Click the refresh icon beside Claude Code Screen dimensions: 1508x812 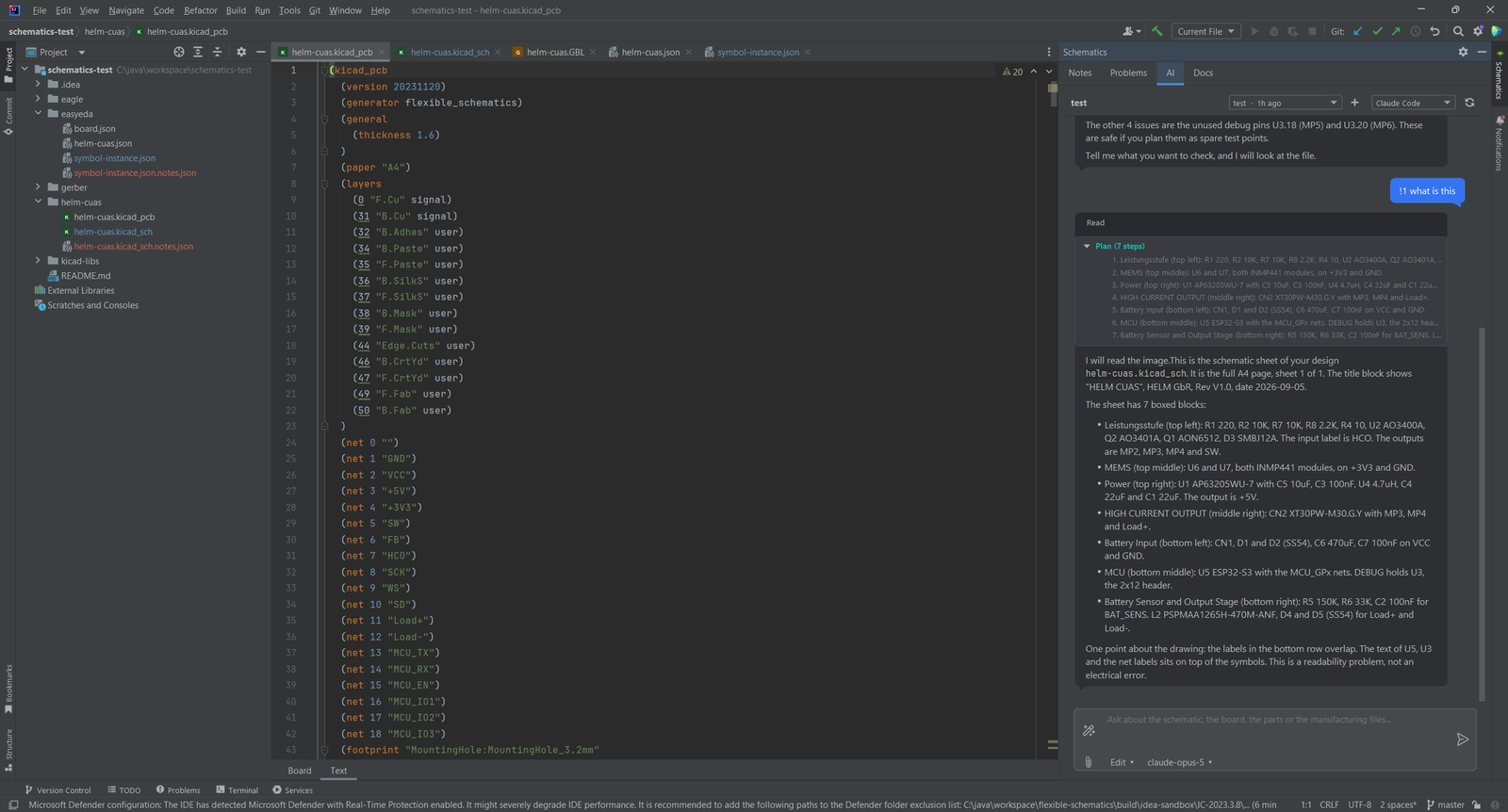[x=1469, y=103]
